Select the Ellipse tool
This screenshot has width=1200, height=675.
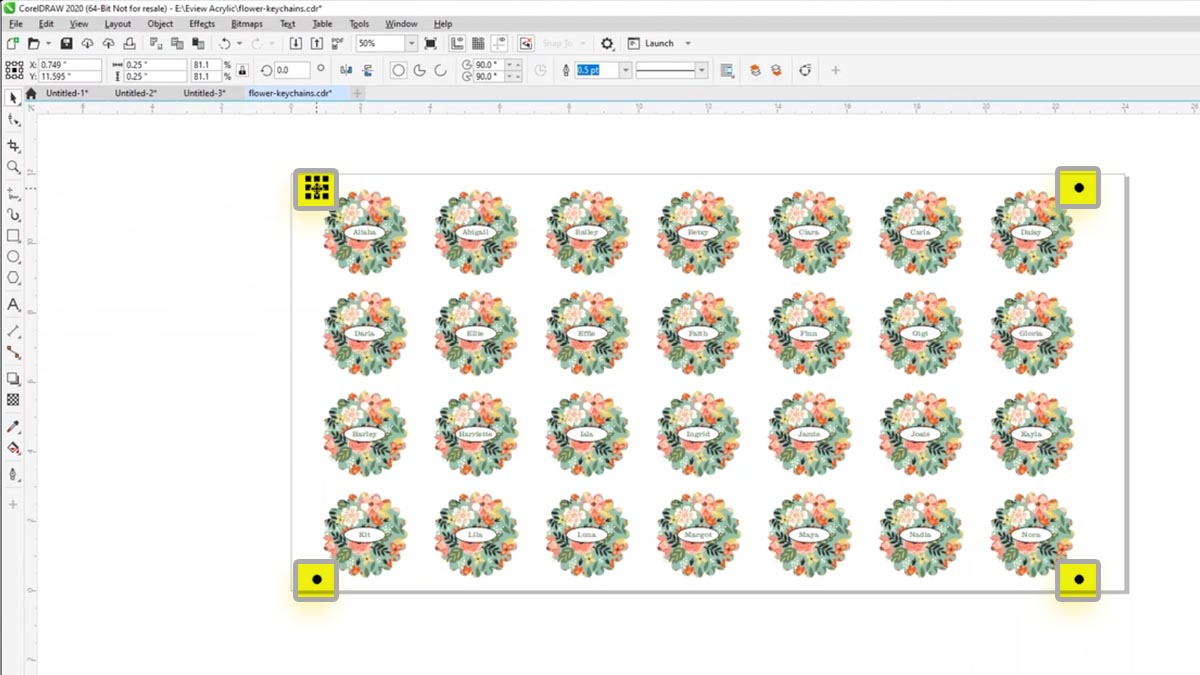coord(13,257)
